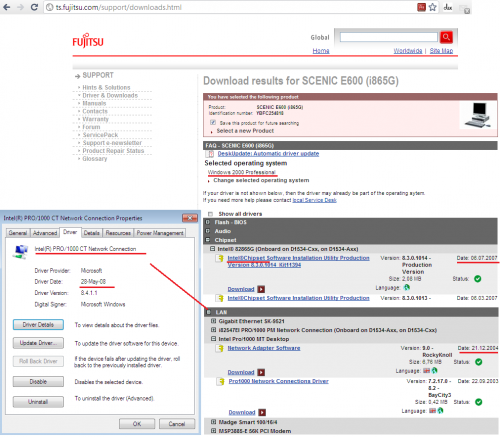Expand the Flash - BIOS section

click(208, 222)
